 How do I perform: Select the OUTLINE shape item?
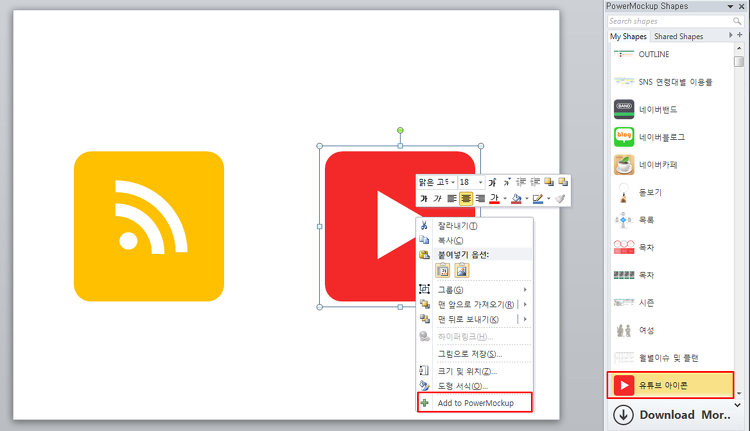coord(671,54)
